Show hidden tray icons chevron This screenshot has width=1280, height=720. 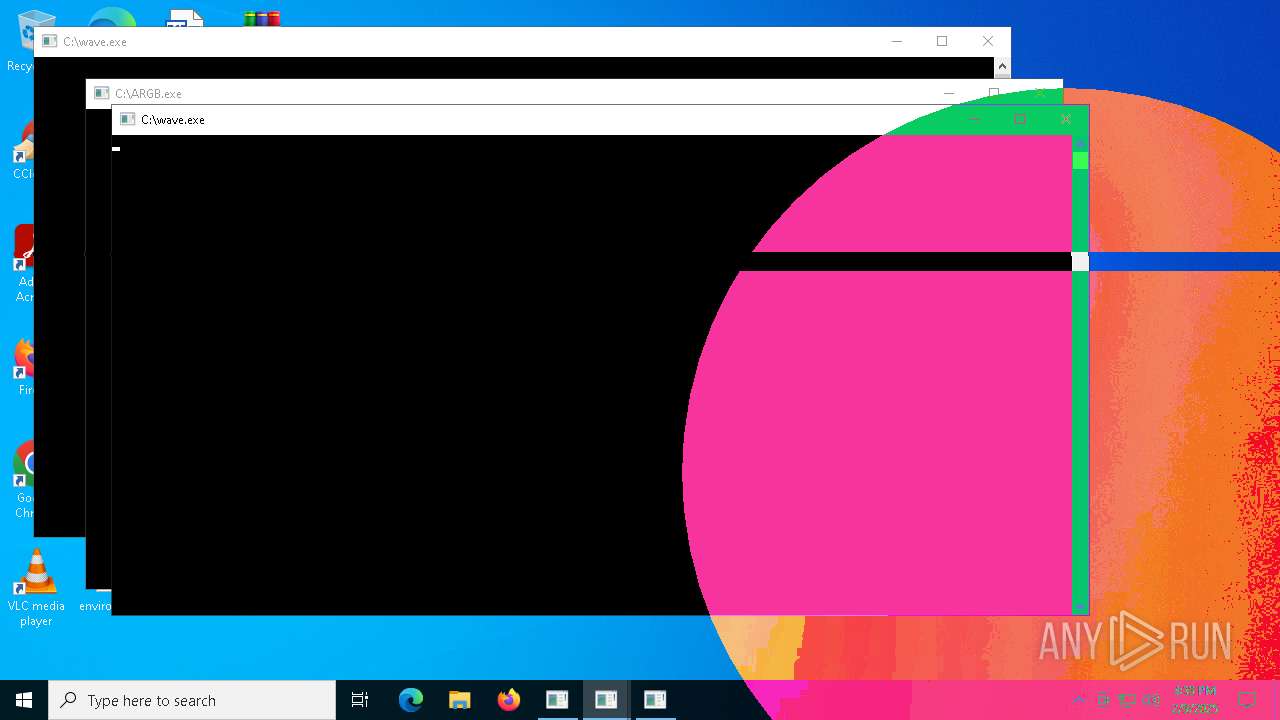[1079, 700]
